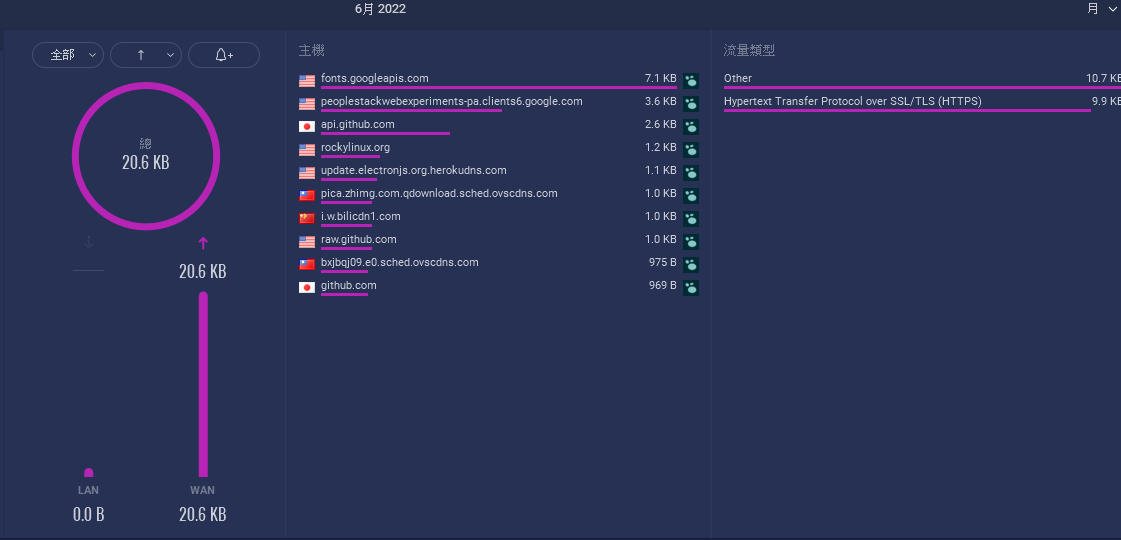Click the US flag next to rockylinux.org
1121x540 pixels.
(x=307, y=149)
